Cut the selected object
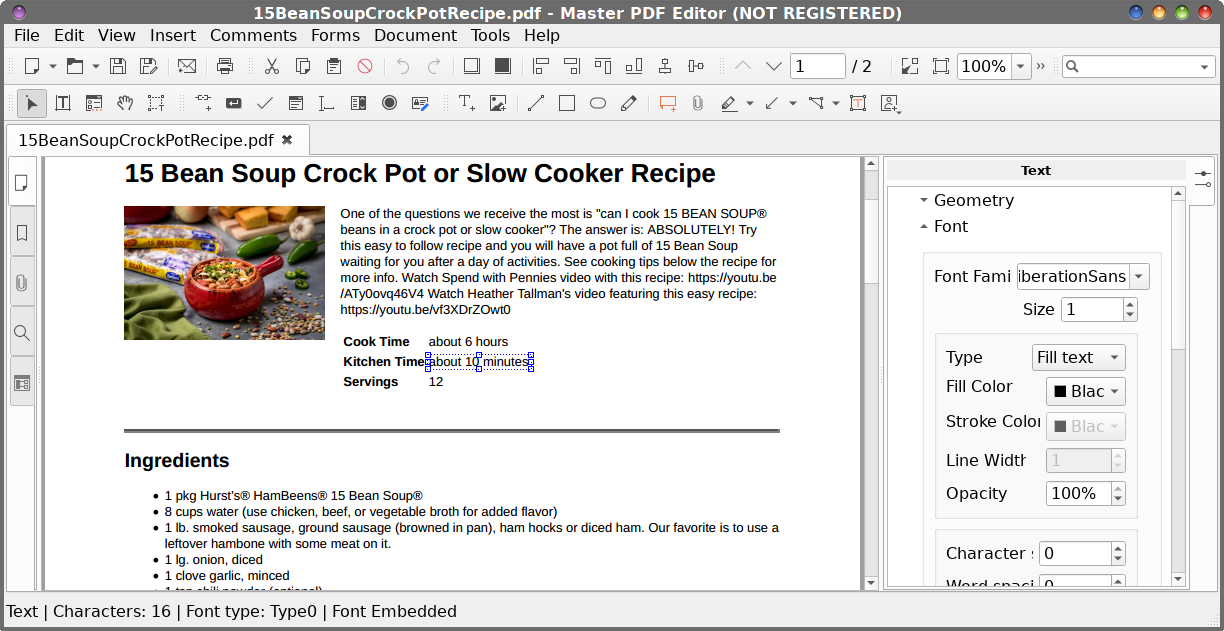This screenshot has height=631, width=1224. [271, 66]
